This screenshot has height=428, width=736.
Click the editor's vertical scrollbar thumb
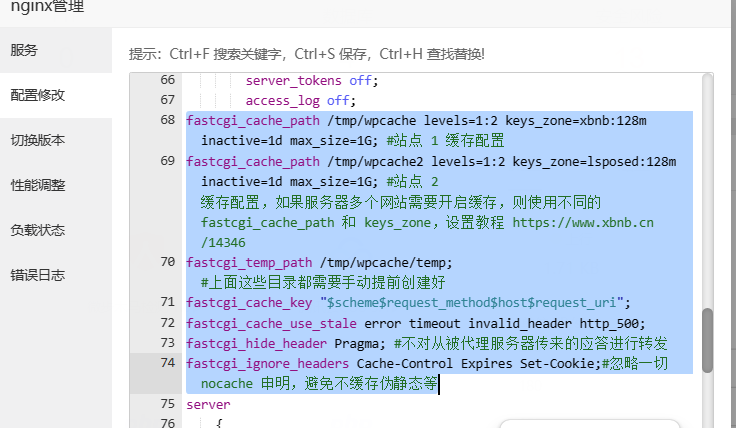click(707, 340)
